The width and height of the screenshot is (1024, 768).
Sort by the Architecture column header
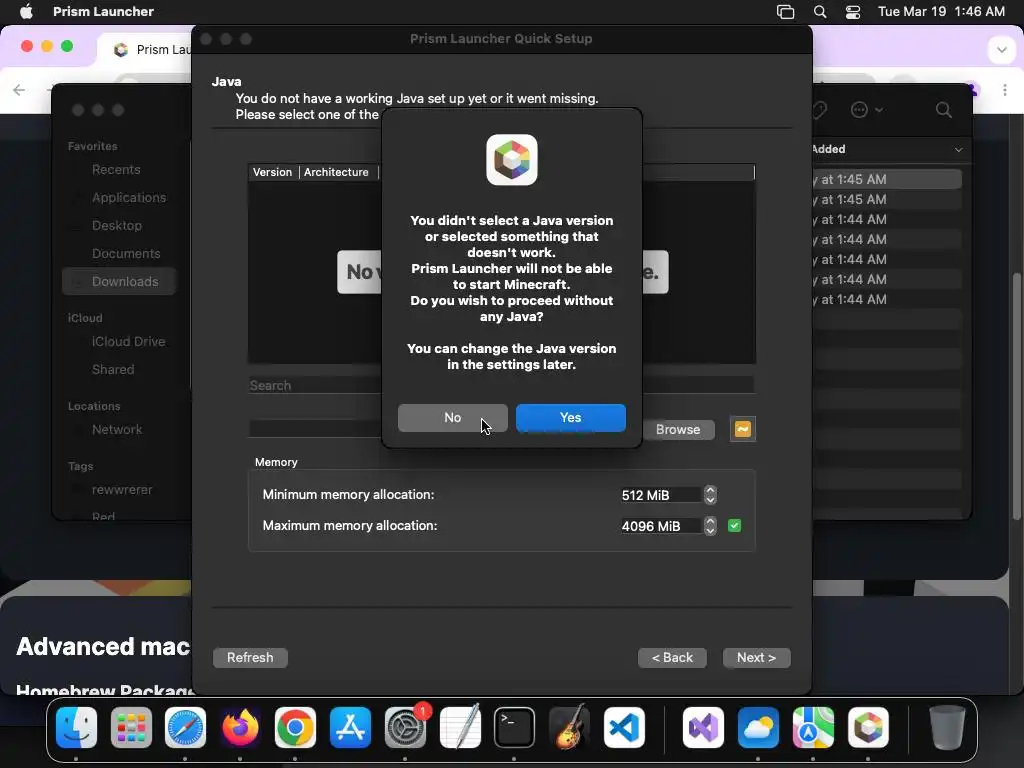(336, 172)
